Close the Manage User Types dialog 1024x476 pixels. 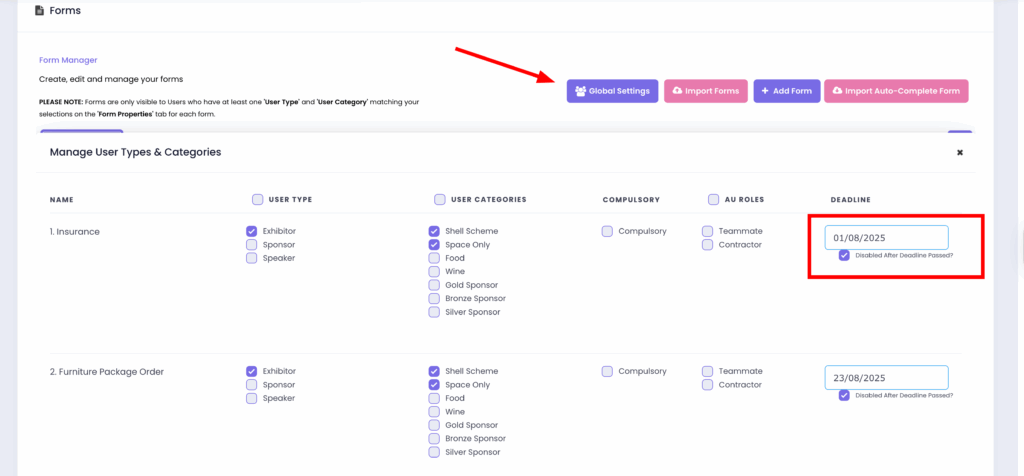pos(960,153)
